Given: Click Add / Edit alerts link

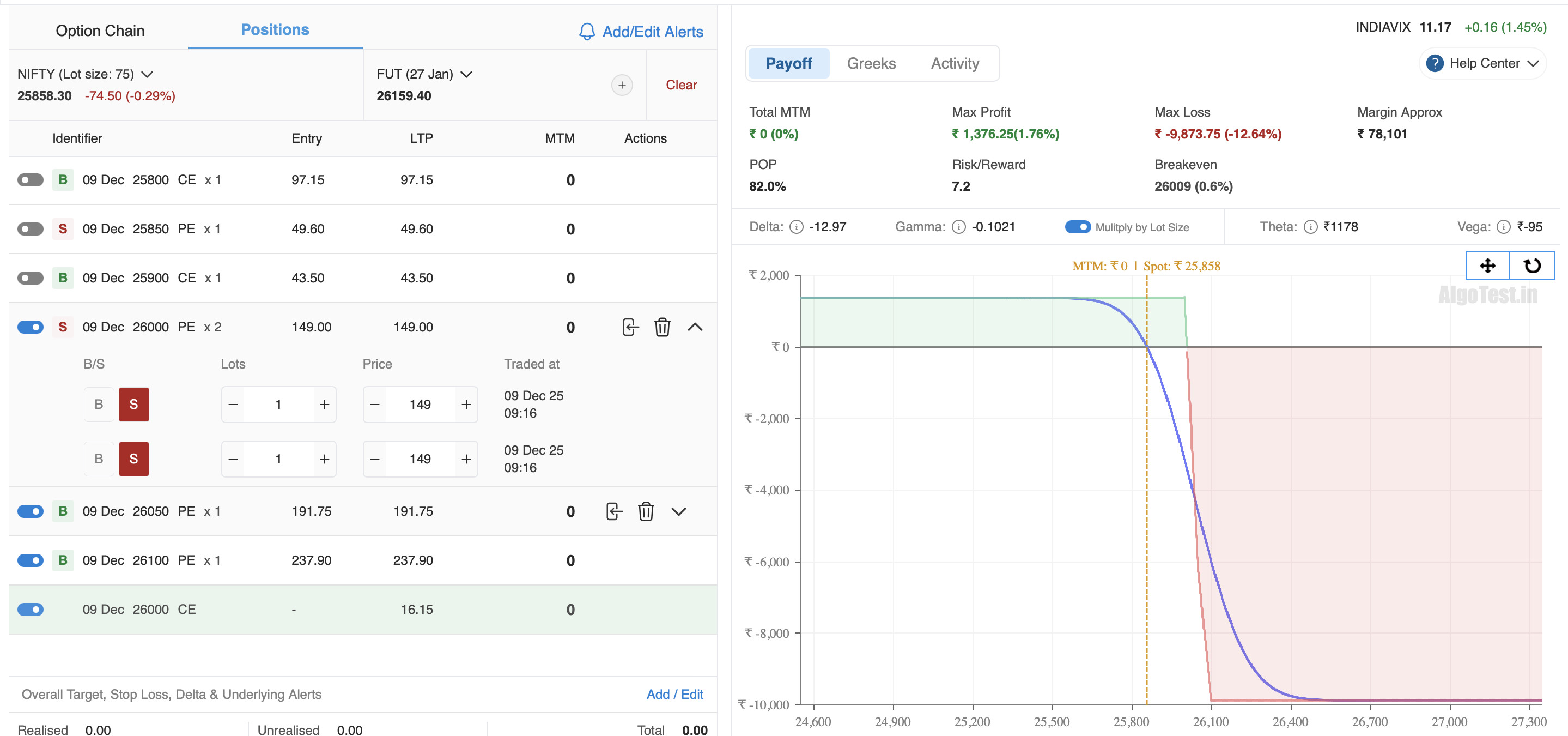Looking at the screenshot, I should coord(674,694).
